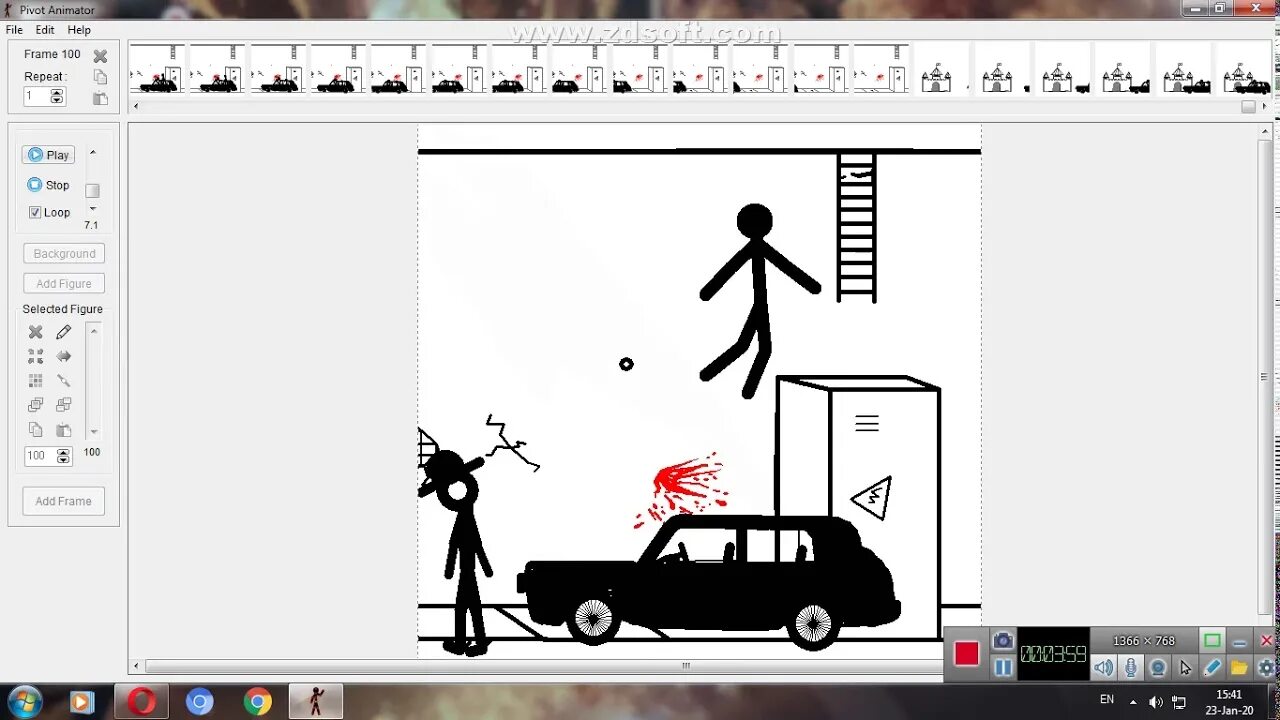Copy the selected figure icon
Image resolution: width=1280 pixels, height=720 pixels.
click(x=35, y=430)
